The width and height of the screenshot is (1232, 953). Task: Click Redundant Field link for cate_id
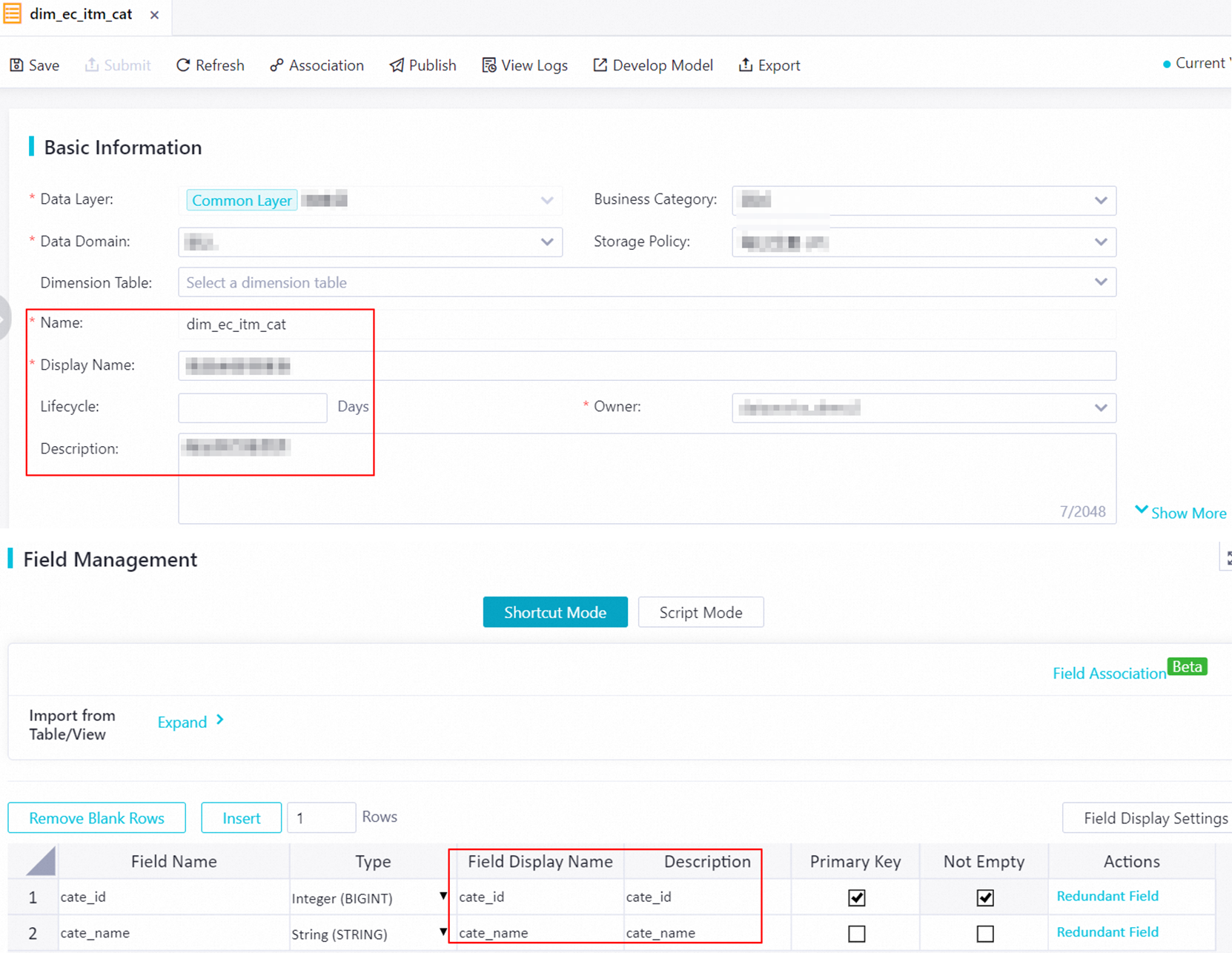pos(1107,897)
